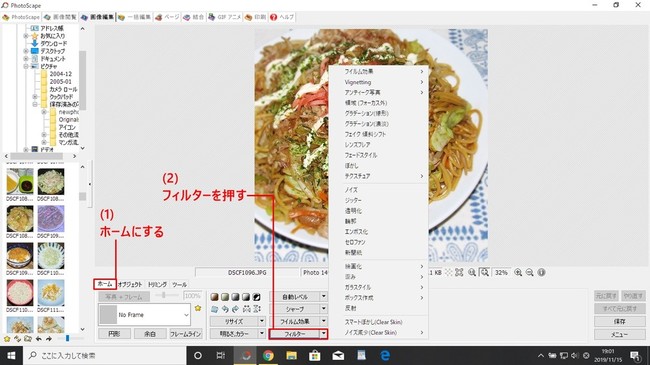Select ぼかし from the filter menu
The image size is (650, 365).
point(352,165)
